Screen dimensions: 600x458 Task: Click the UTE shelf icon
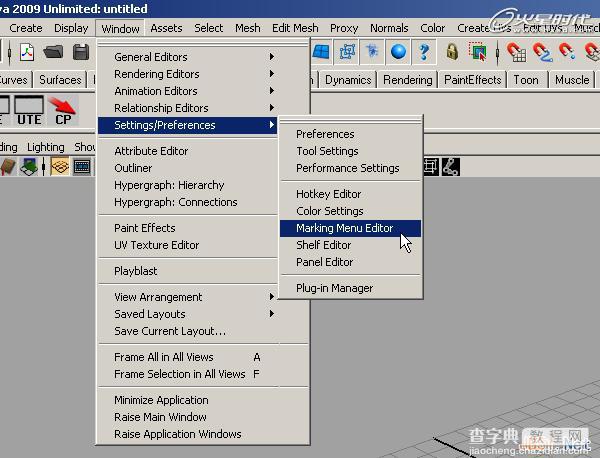click(29, 111)
